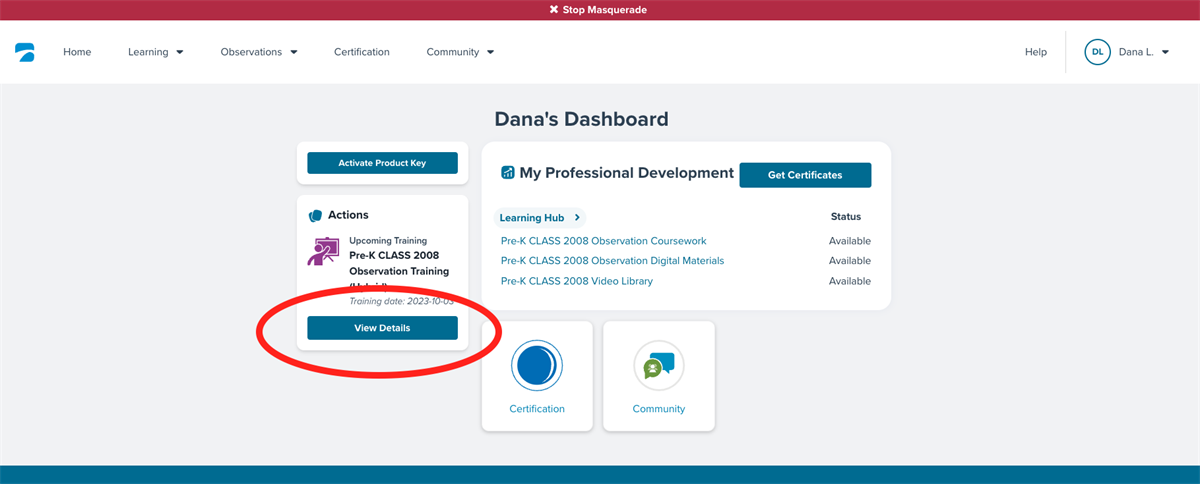
Task: Click the Available status for Observation Coursework
Action: coord(850,241)
